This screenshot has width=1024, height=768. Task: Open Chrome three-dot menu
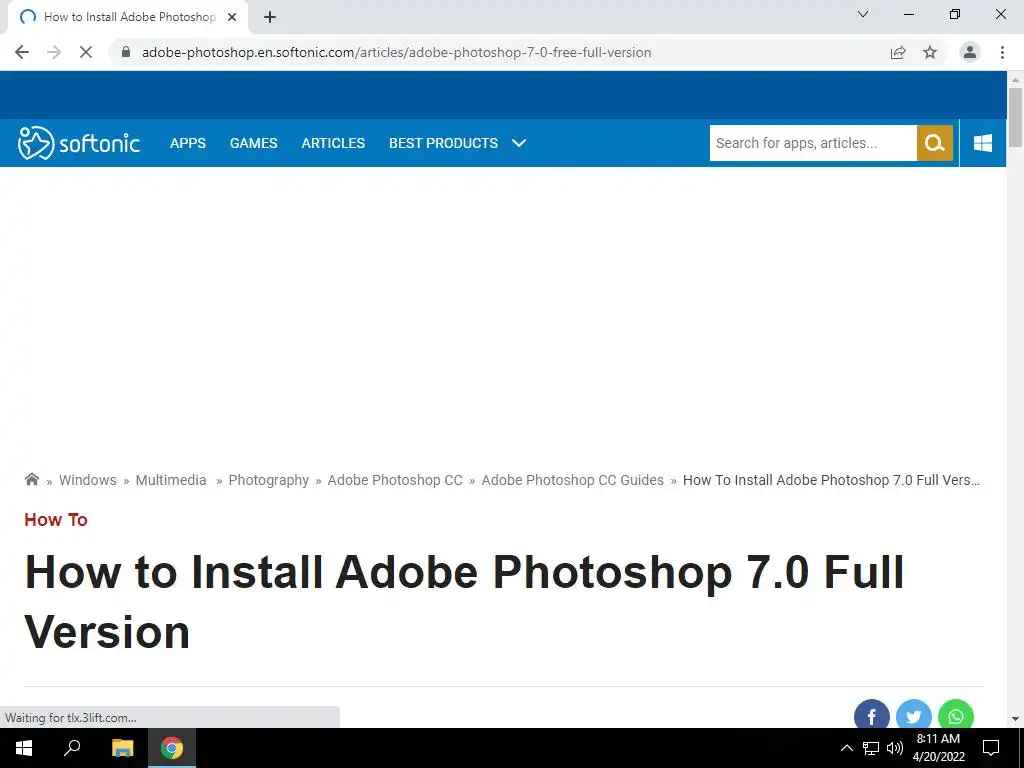1002,52
